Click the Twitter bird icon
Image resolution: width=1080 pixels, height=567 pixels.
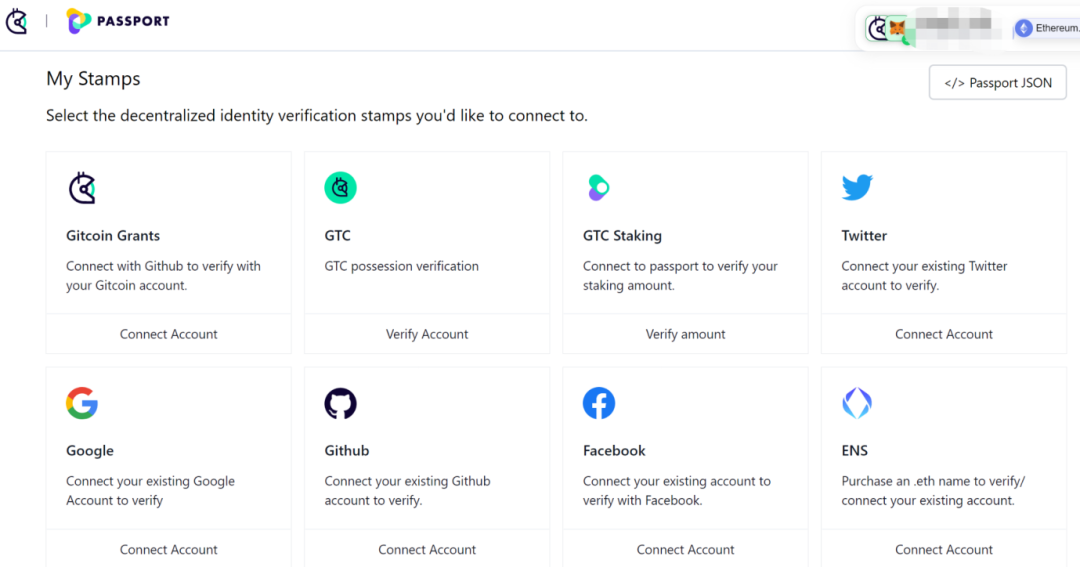[857, 187]
